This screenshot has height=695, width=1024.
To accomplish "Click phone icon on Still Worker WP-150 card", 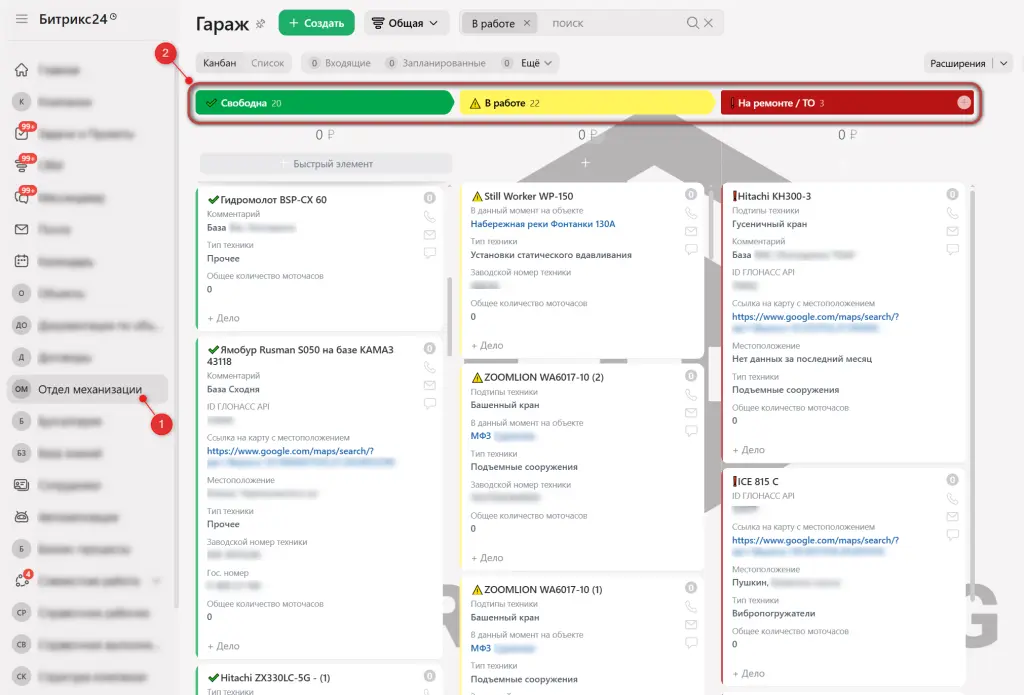I will 691,213.
